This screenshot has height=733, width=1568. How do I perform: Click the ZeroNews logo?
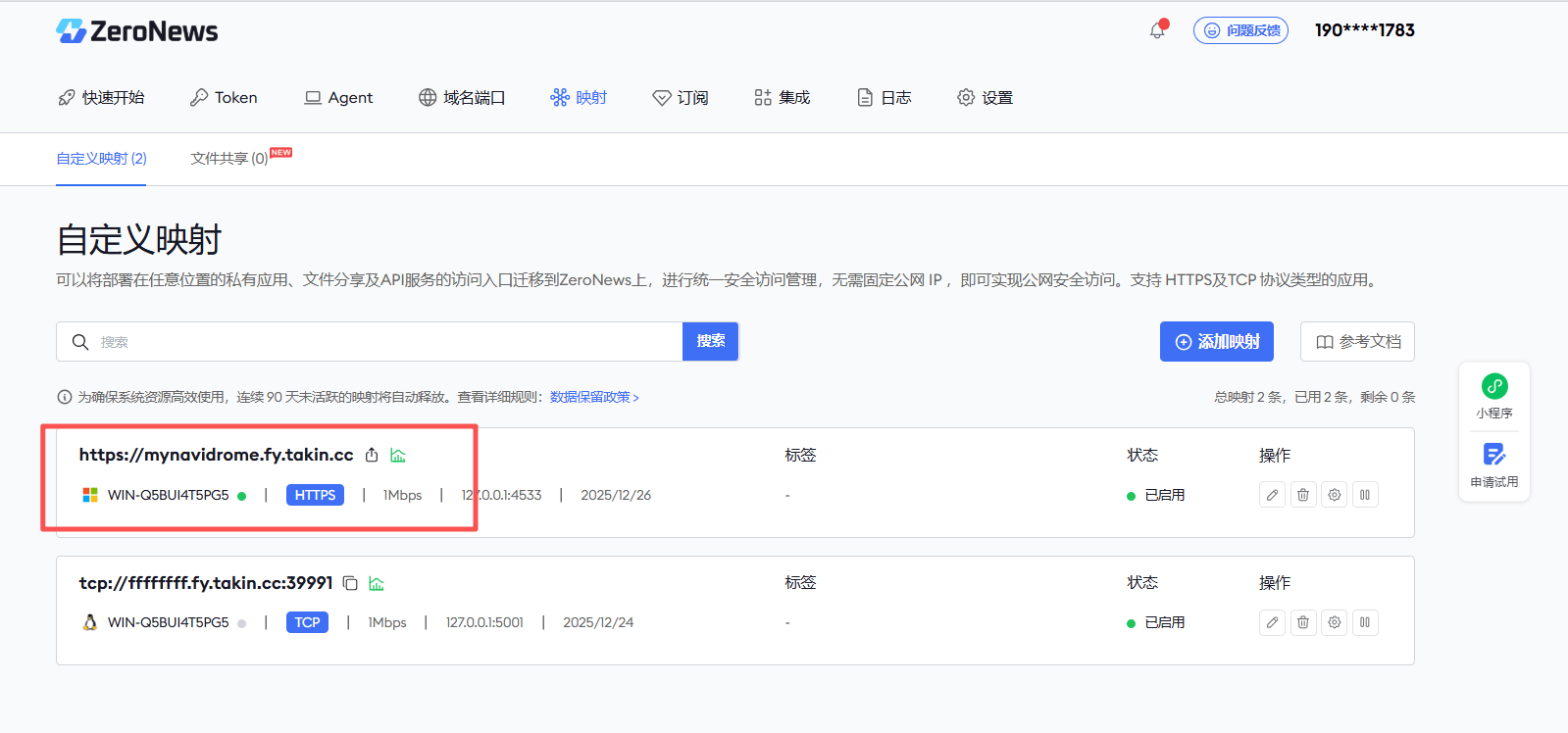pyautogui.click(x=137, y=31)
